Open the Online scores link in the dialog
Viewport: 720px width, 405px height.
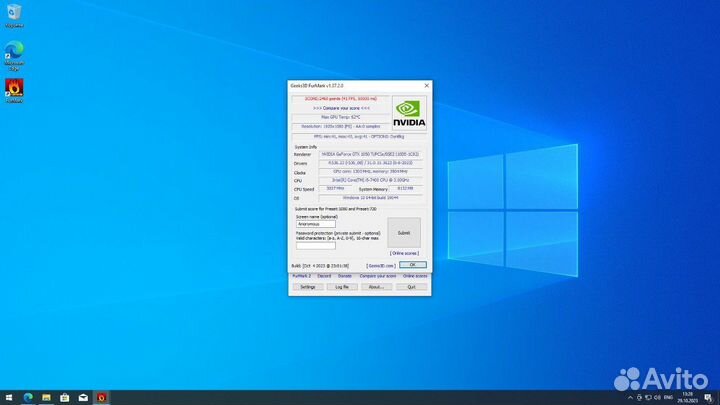click(404, 253)
